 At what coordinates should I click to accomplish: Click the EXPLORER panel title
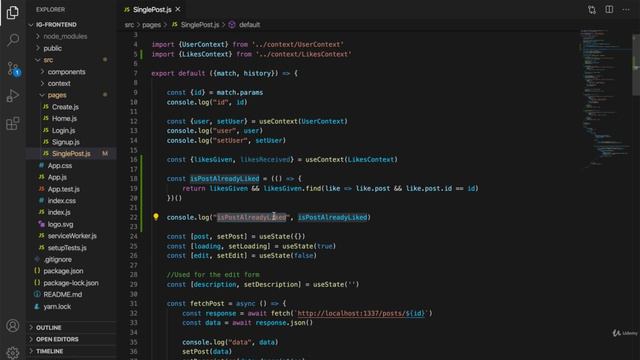50,9
